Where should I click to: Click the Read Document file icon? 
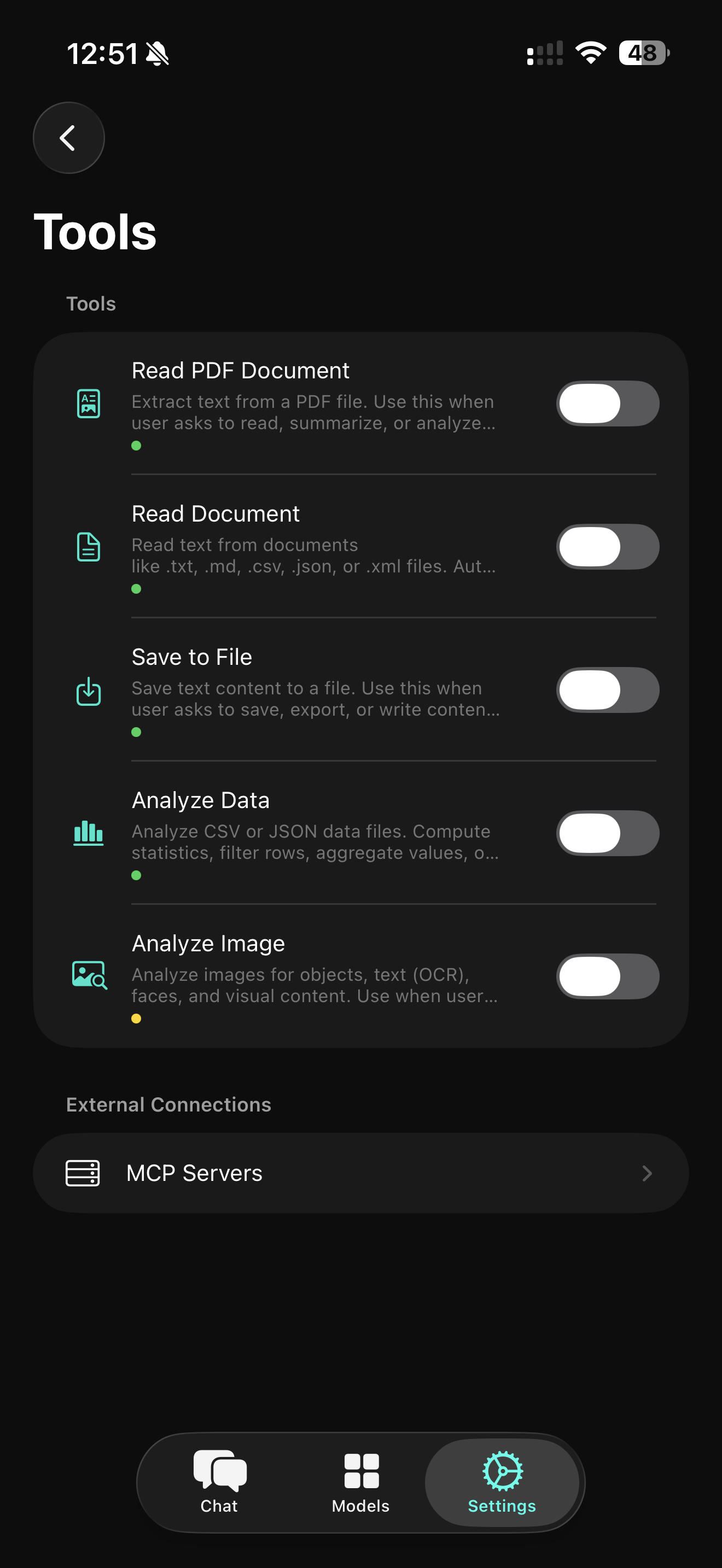pos(88,547)
